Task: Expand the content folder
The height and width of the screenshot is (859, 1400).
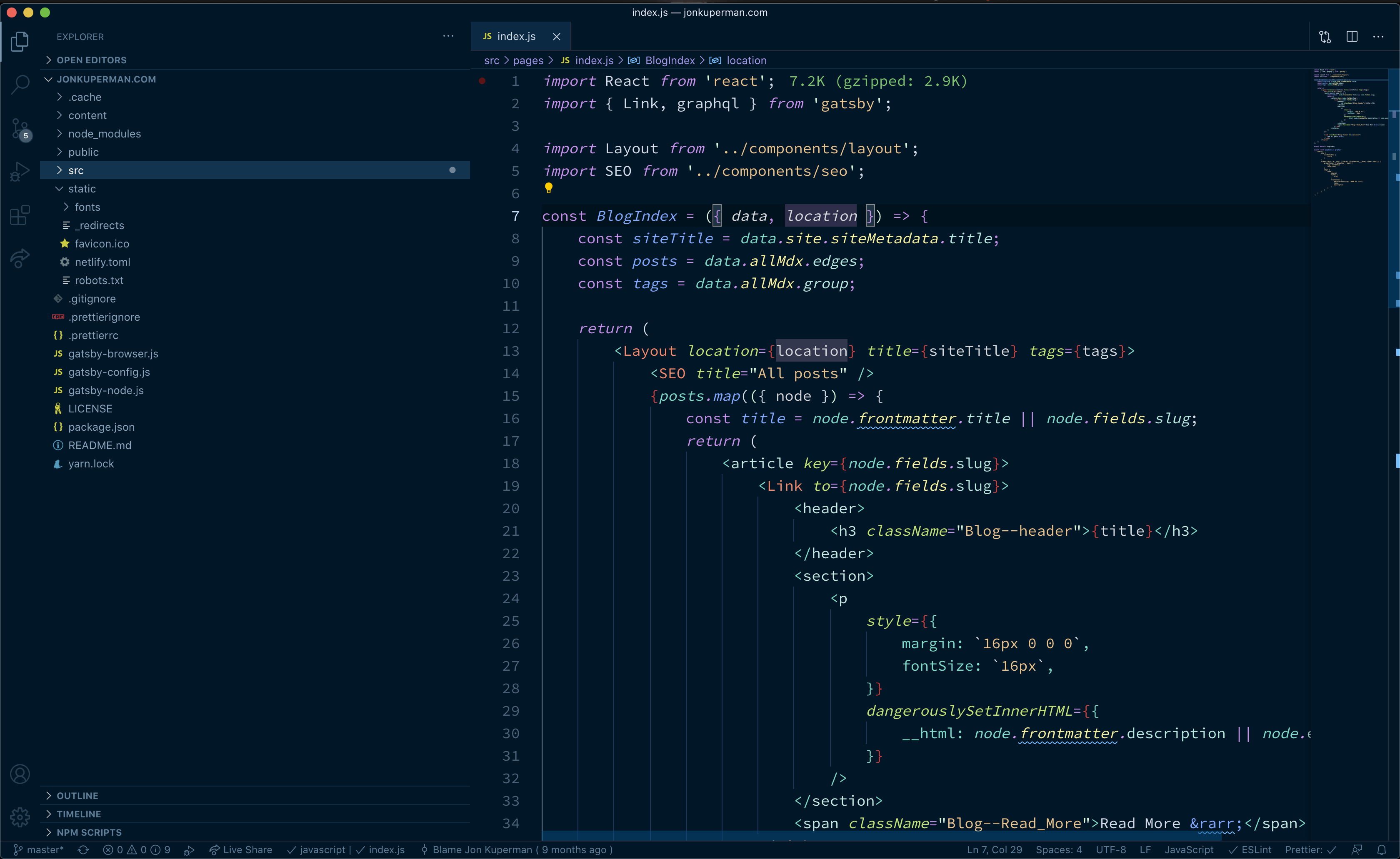Action: click(x=255, y=115)
